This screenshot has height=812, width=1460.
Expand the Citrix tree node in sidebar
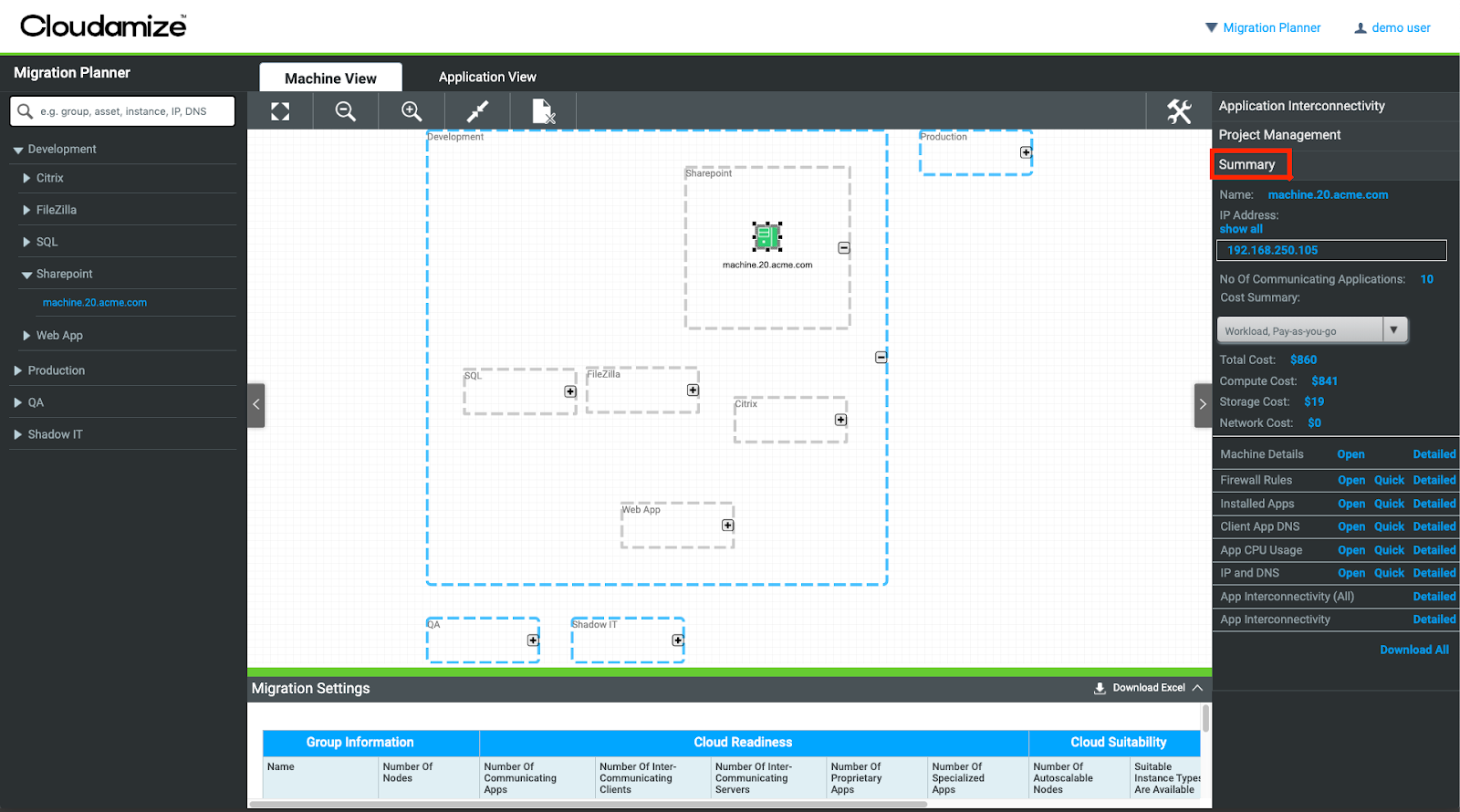point(26,179)
